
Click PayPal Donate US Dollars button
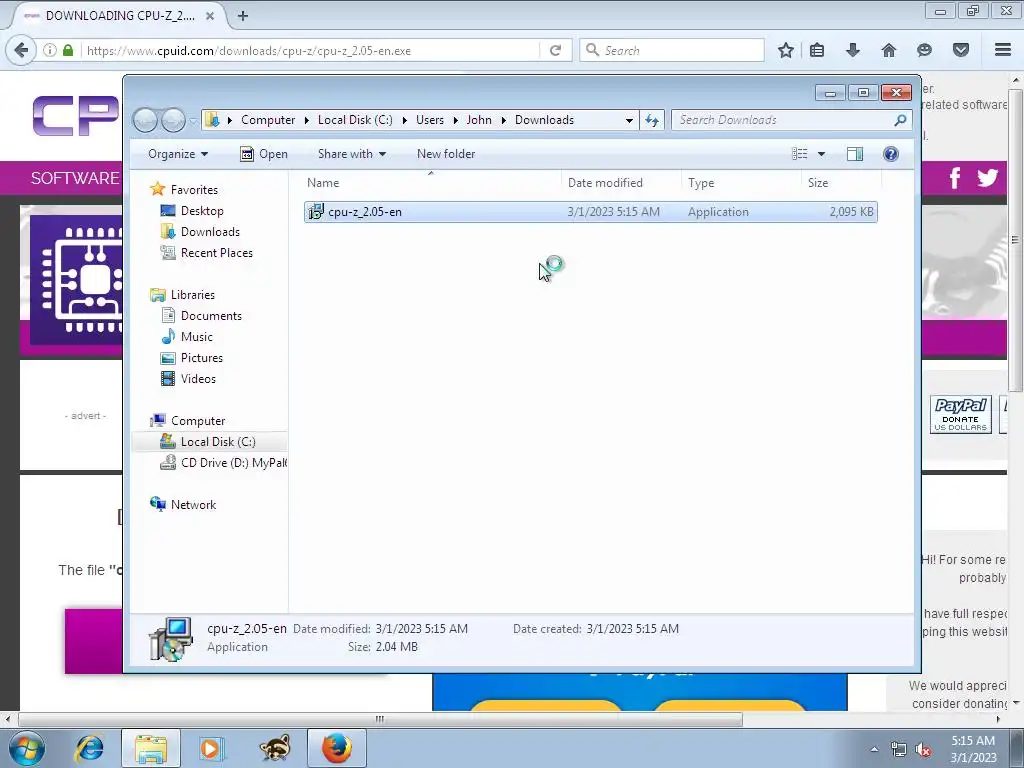(961, 415)
